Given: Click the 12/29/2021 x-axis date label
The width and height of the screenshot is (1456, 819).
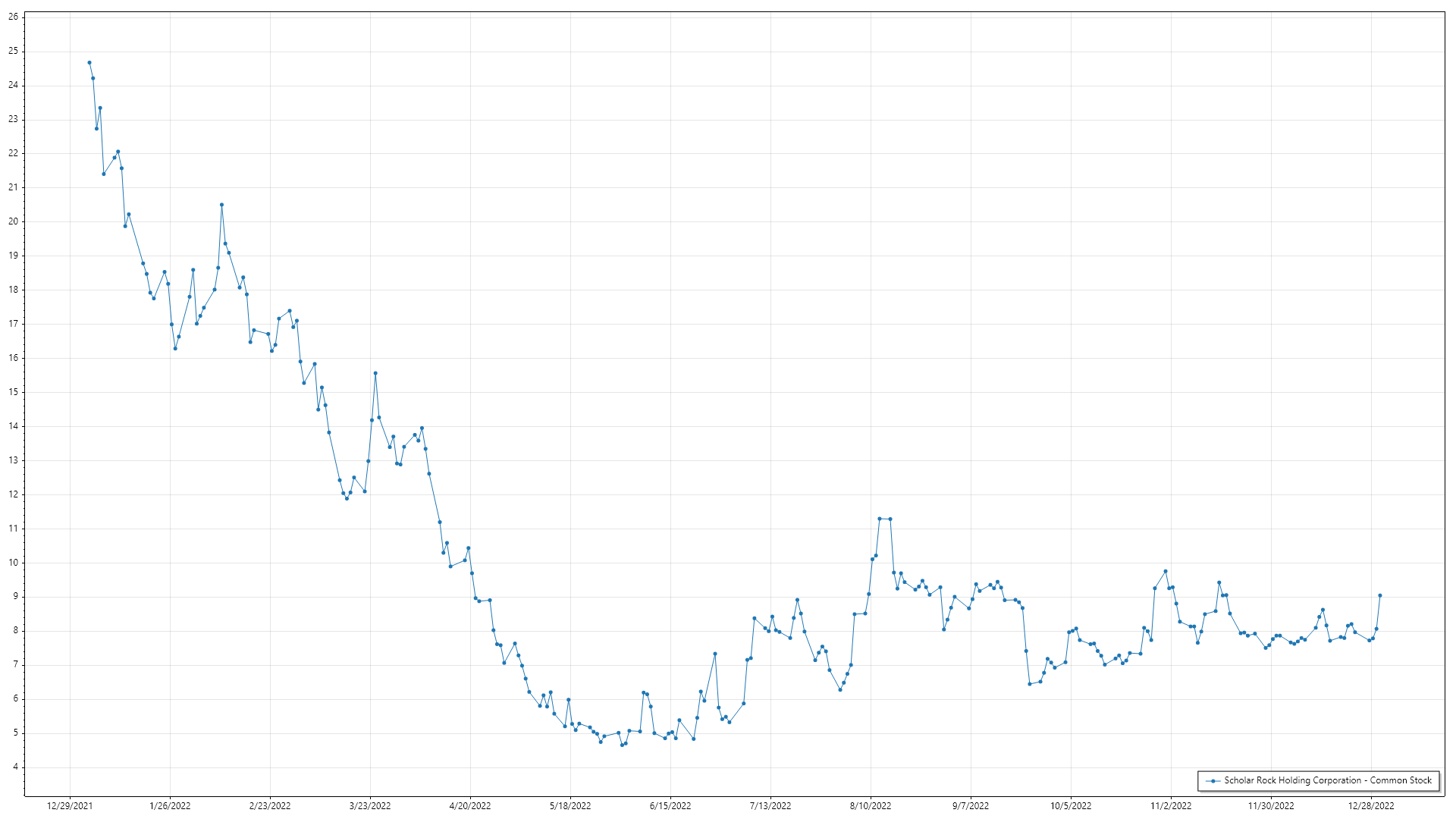Looking at the screenshot, I should (70, 805).
